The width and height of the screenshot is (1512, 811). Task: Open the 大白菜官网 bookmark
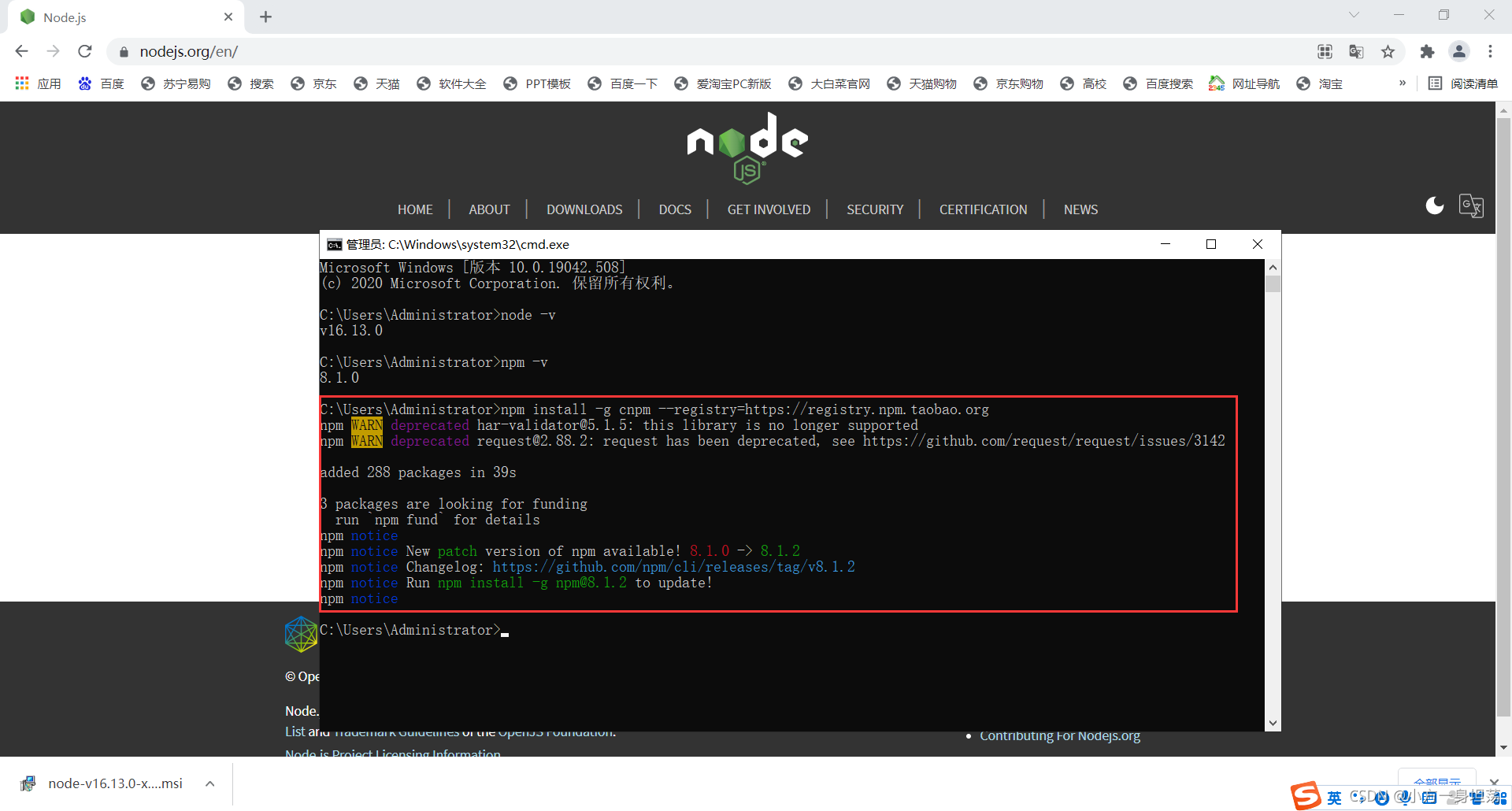coord(829,83)
